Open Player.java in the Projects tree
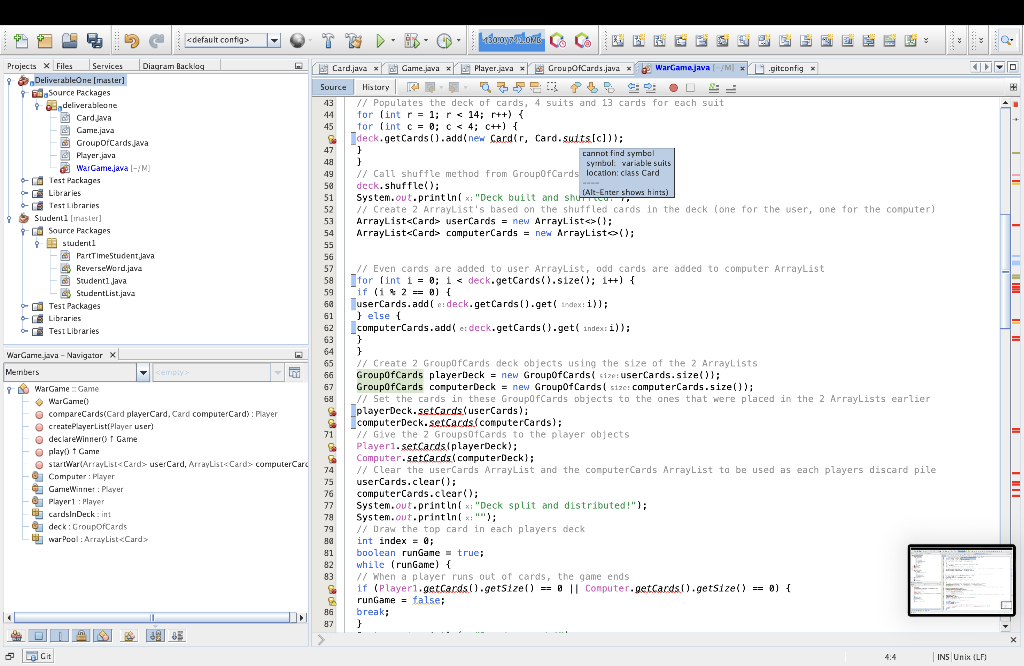 [95, 155]
